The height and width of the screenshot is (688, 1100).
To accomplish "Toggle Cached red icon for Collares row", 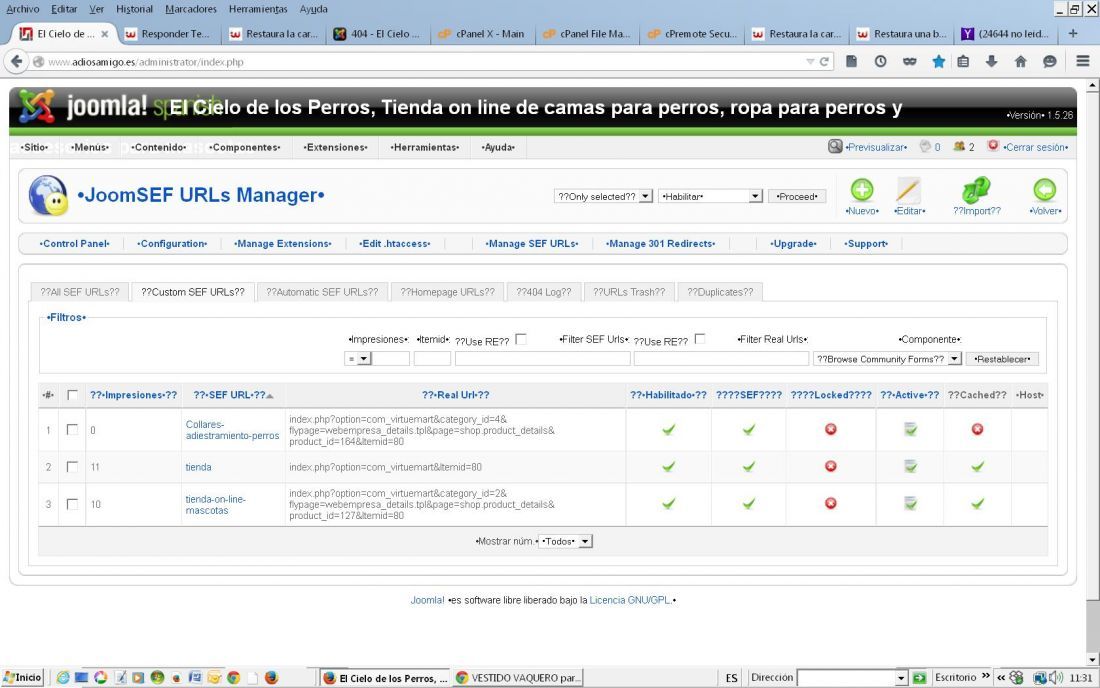I will coord(977,429).
